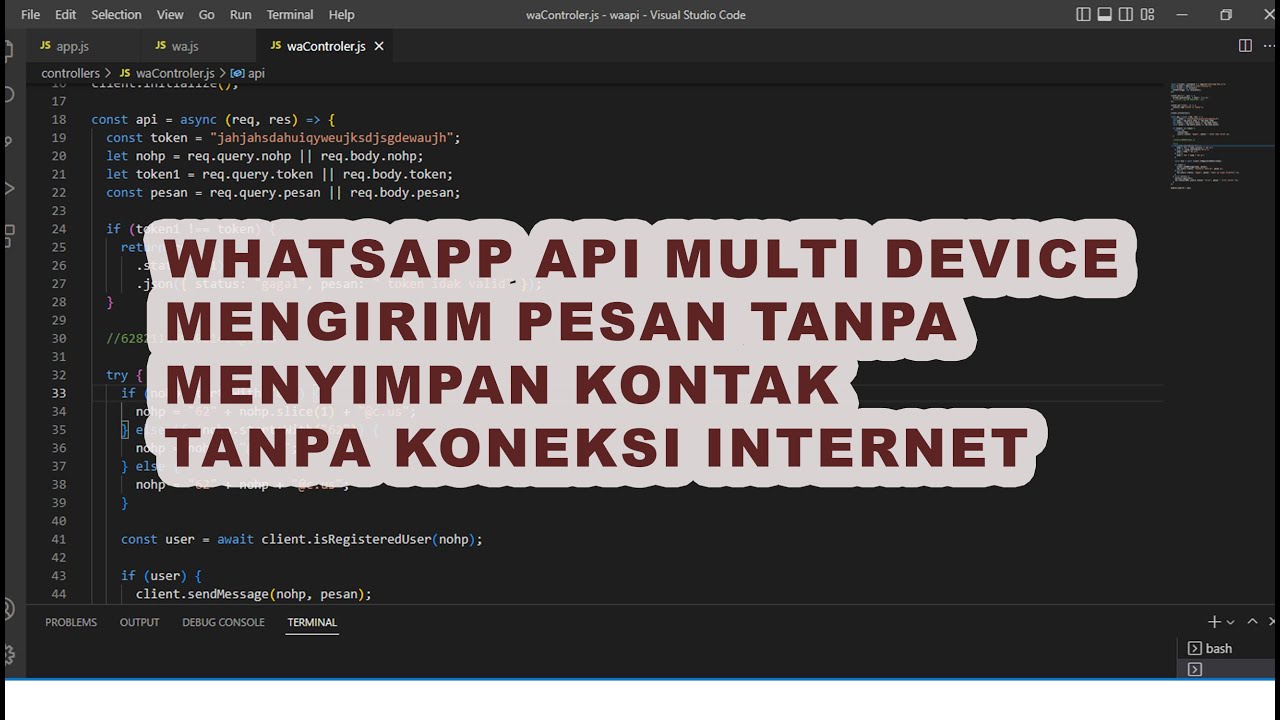Viewport: 1280px width, 720px height.
Task: Restore down the VS Code window
Action: coord(1226,15)
